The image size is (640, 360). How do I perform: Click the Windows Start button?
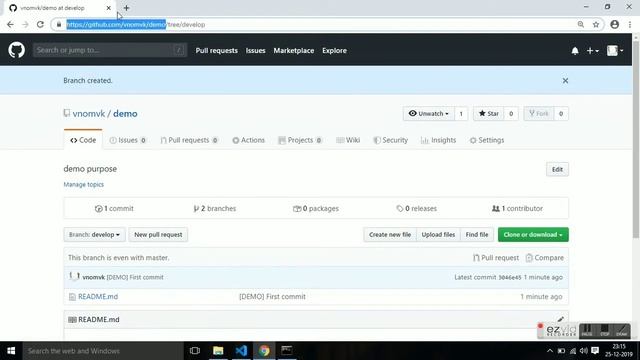11,351
